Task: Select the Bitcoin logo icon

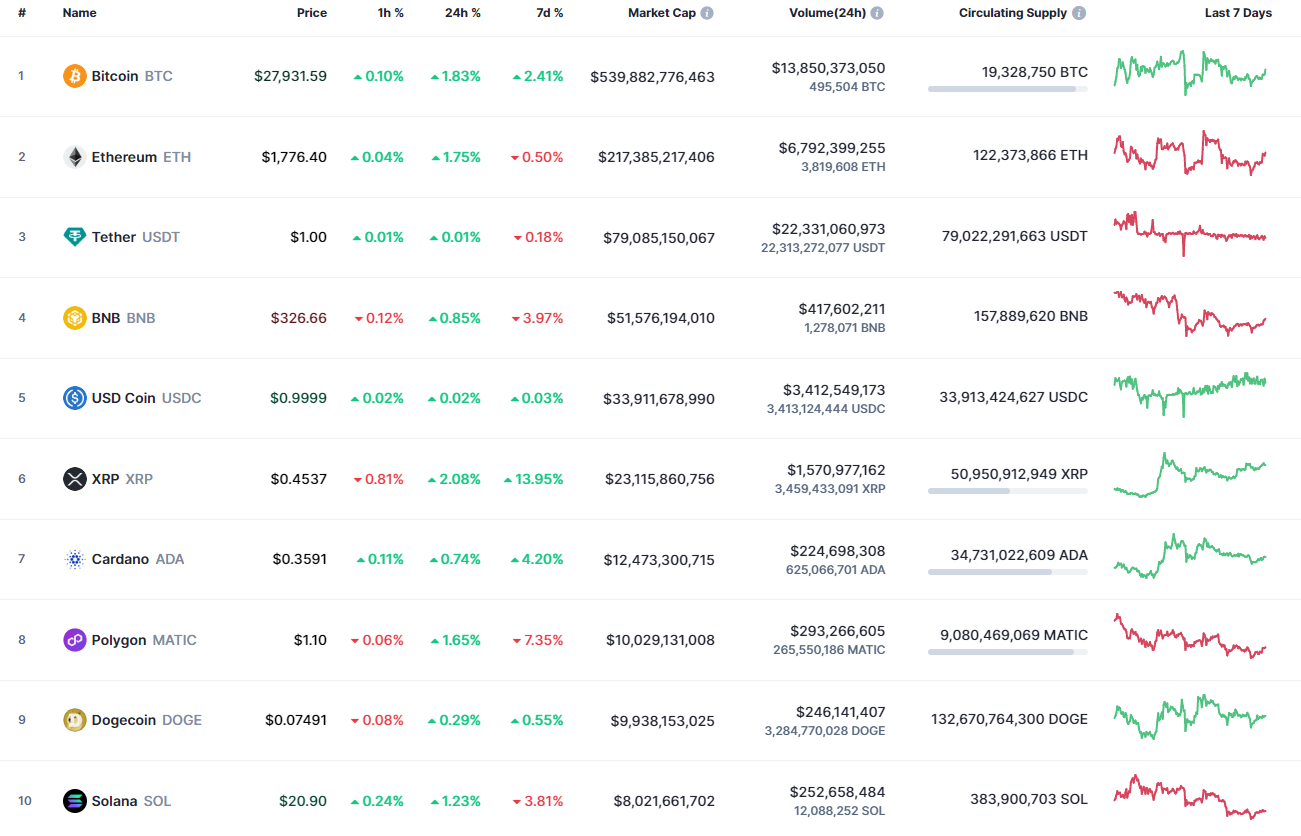Action: tap(73, 75)
